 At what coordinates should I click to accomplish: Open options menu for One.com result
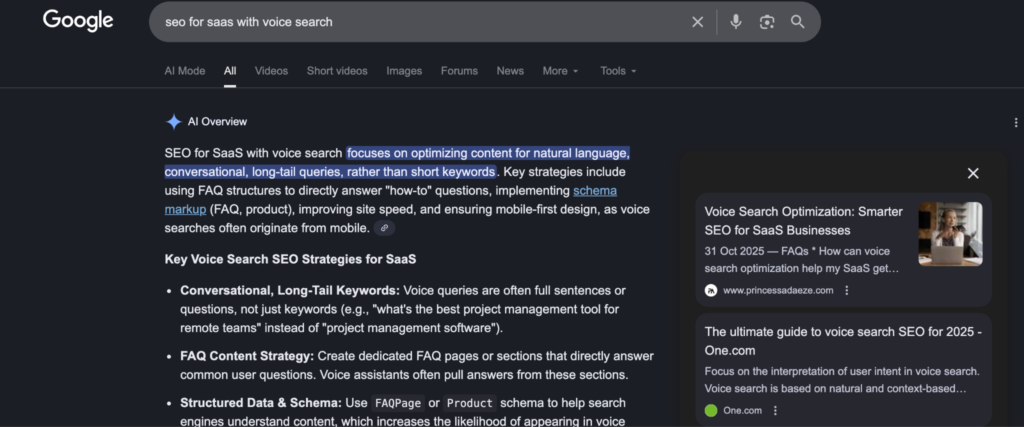(x=775, y=411)
